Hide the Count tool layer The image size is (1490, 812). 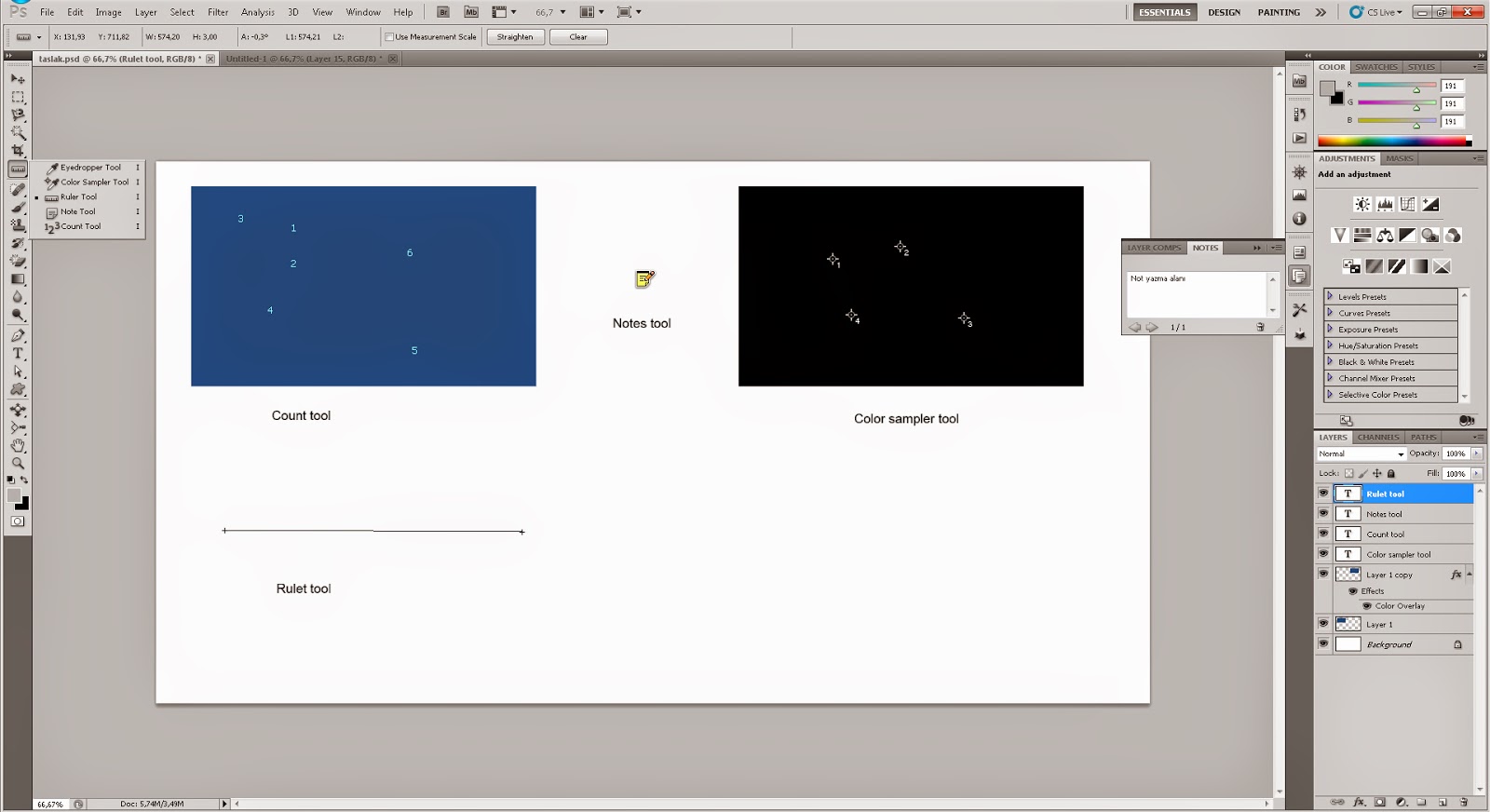[1323, 534]
